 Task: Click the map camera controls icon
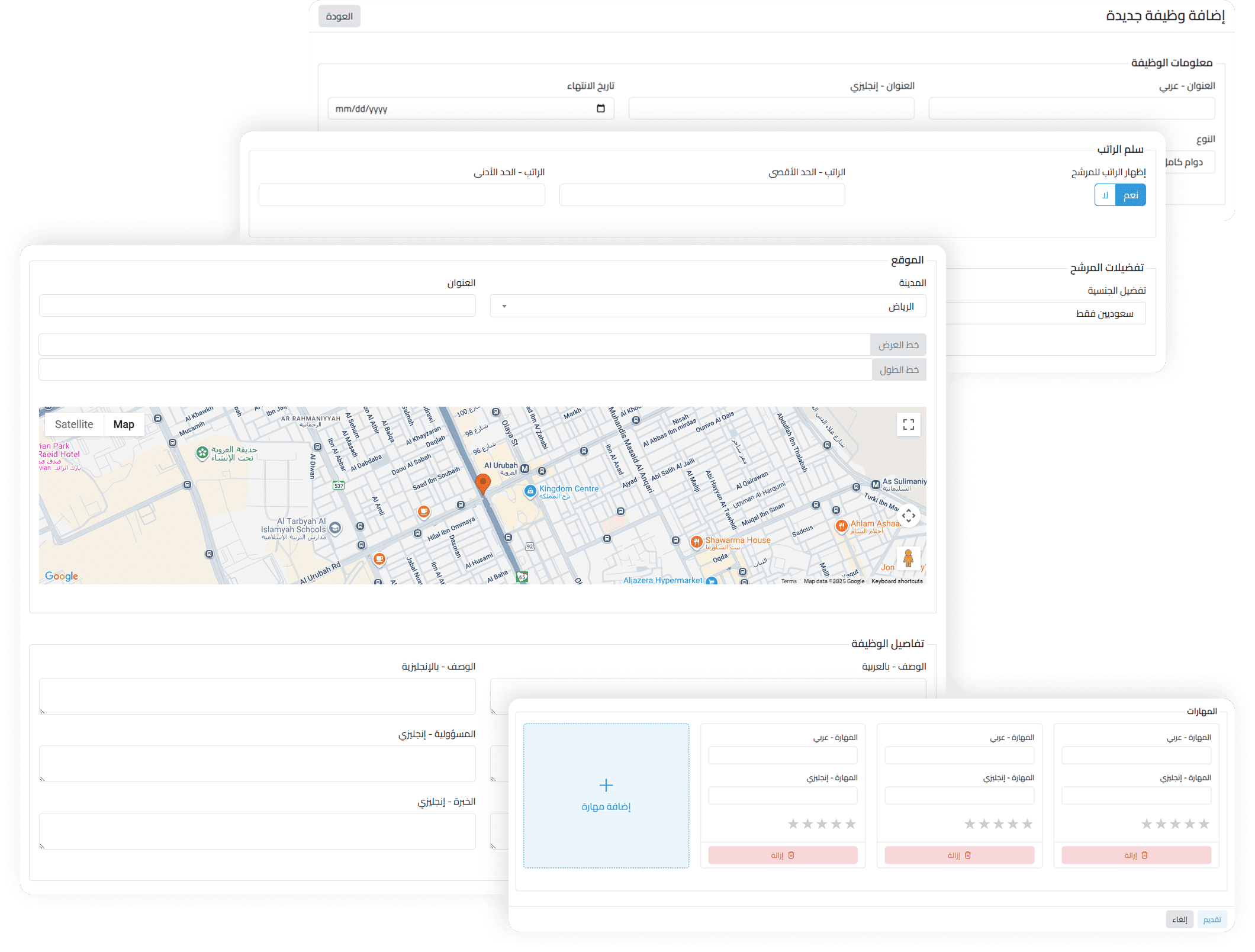click(908, 516)
